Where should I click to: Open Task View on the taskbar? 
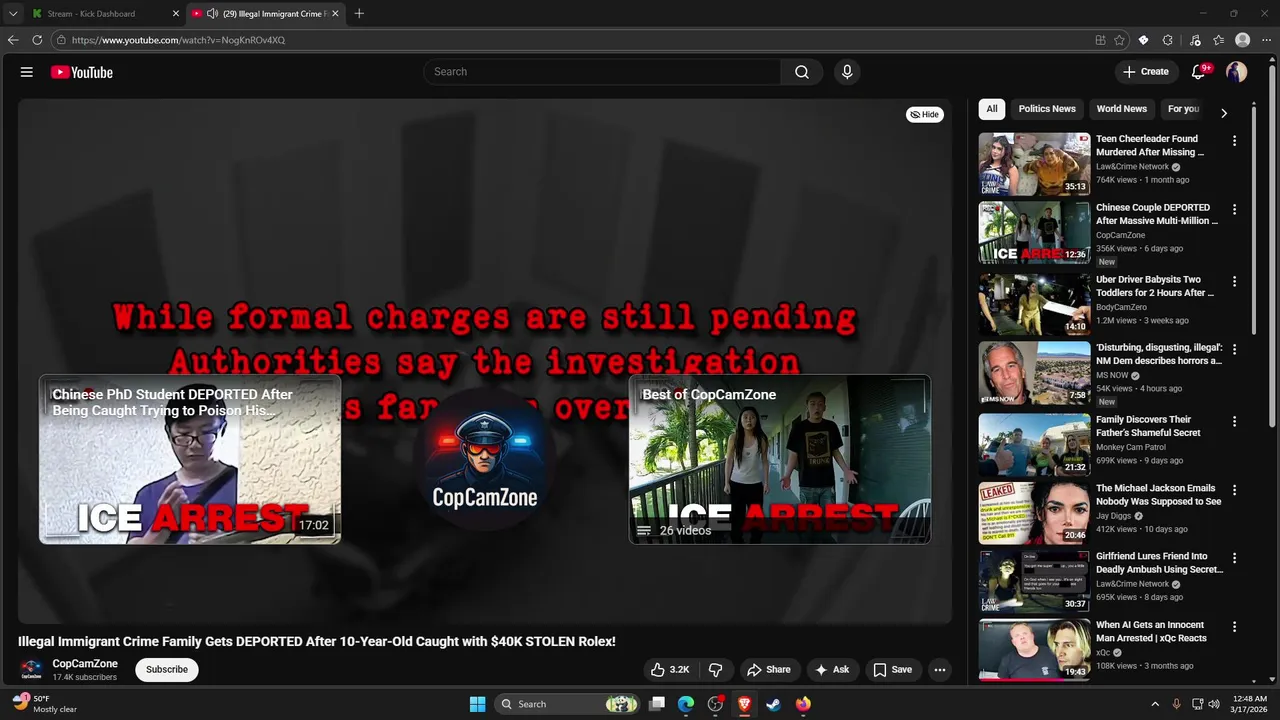[657, 704]
